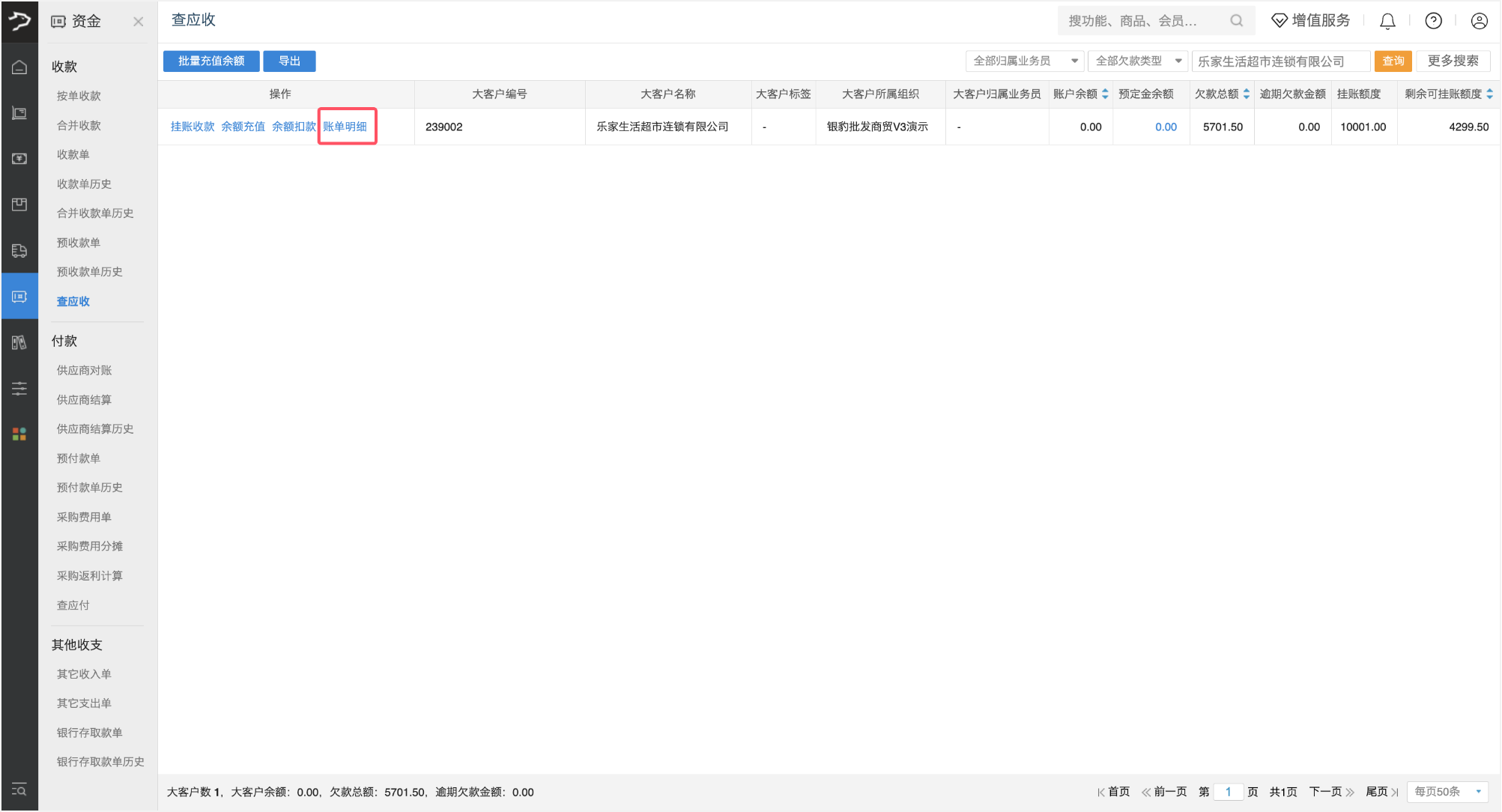Click the colorful apps grid icon
Image resolution: width=1502 pixels, height=812 pixels.
click(x=19, y=434)
